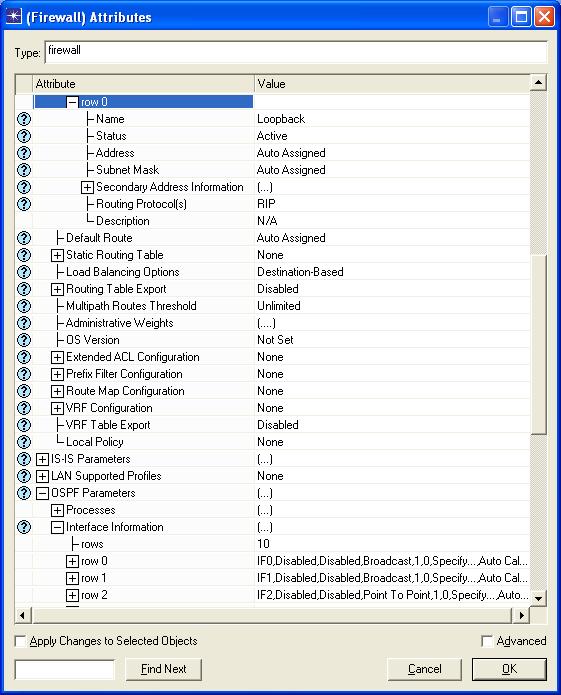Expand Route Map Configuration
561x695 pixels.
coord(57,391)
